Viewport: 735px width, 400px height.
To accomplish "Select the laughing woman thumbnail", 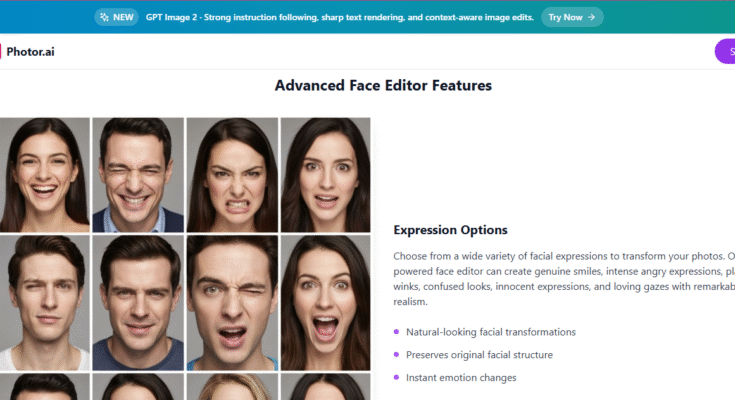I will click(x=45, y=175).
